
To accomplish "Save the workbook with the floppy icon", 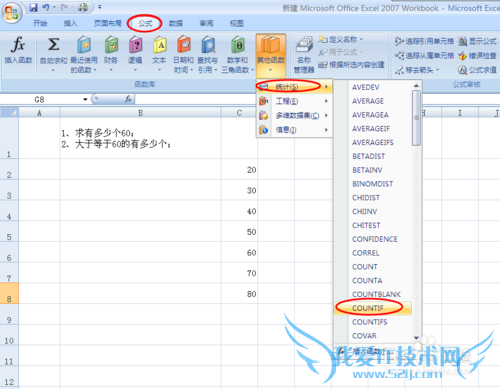I will (x=33, y=7).
